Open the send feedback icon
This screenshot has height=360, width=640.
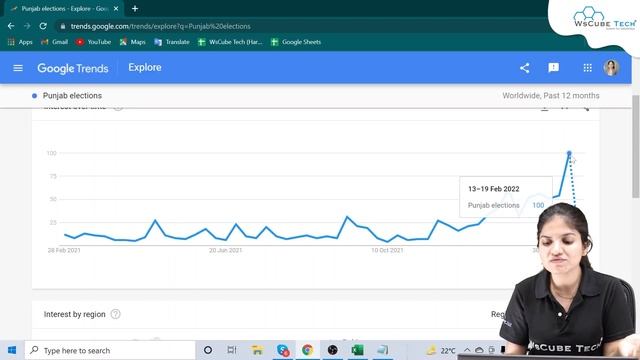(553, 68)
